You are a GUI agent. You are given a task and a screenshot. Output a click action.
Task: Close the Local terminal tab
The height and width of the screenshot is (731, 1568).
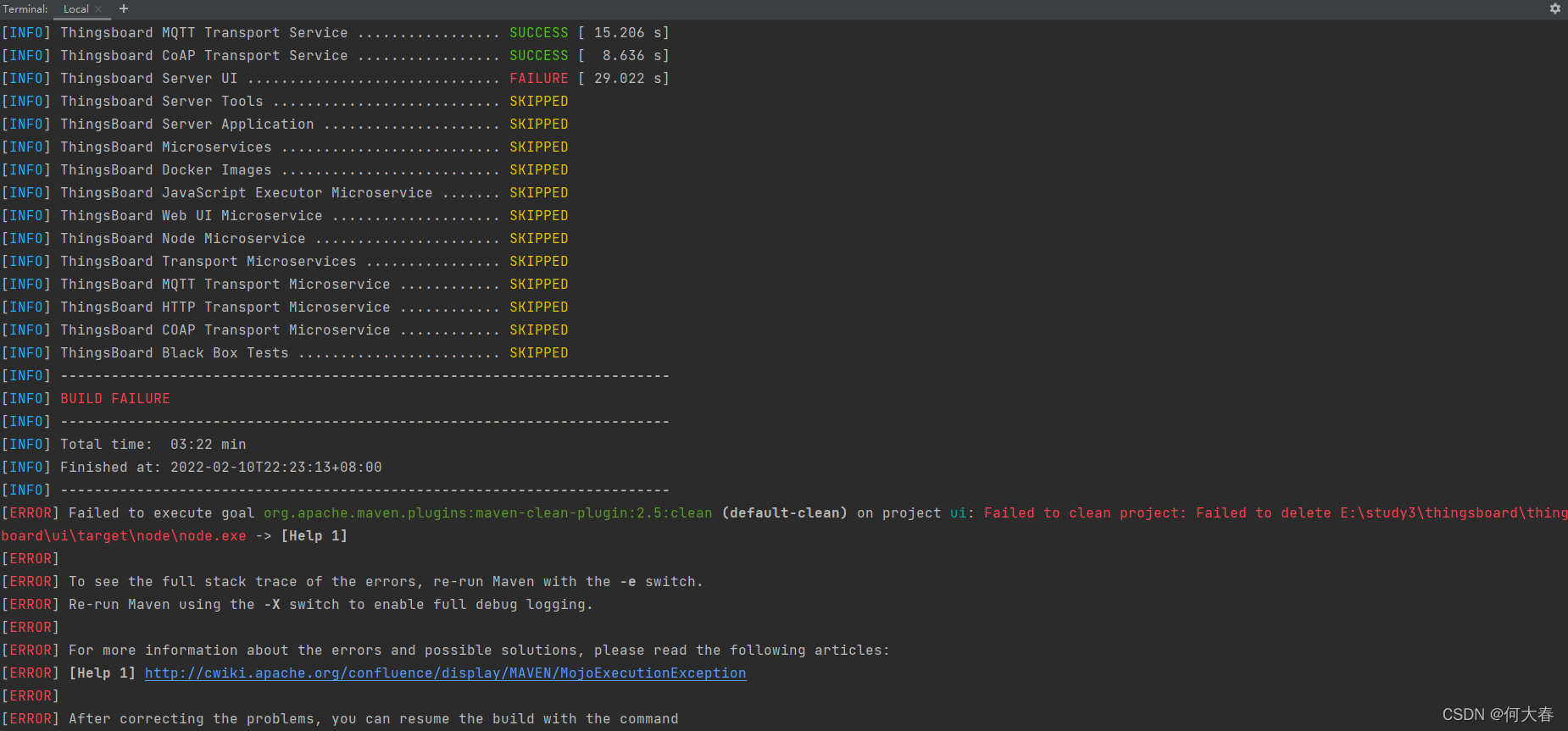click(98, 9)
